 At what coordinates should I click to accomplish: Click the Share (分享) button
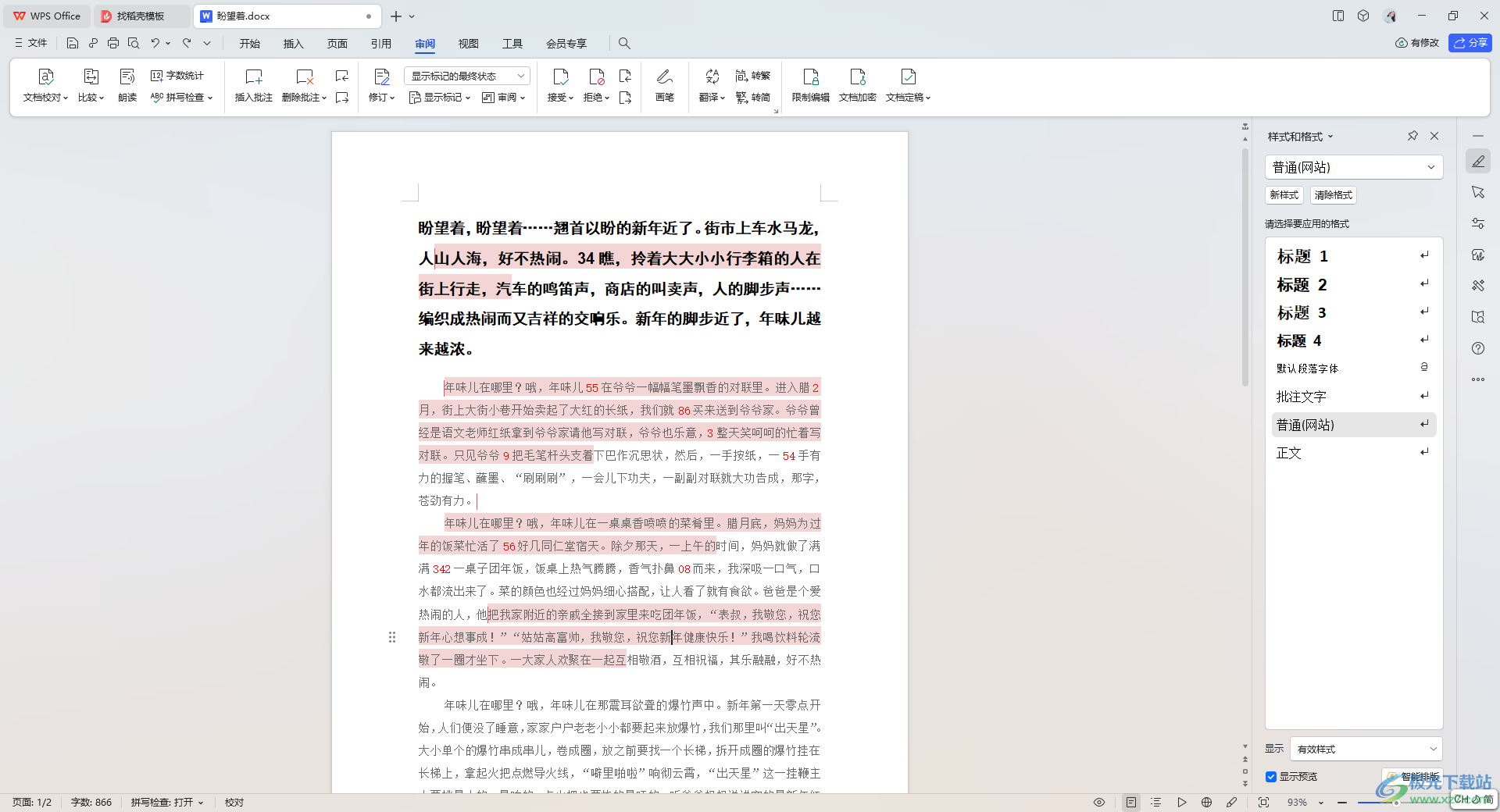pyautogui.click(x=1470, y=43)
